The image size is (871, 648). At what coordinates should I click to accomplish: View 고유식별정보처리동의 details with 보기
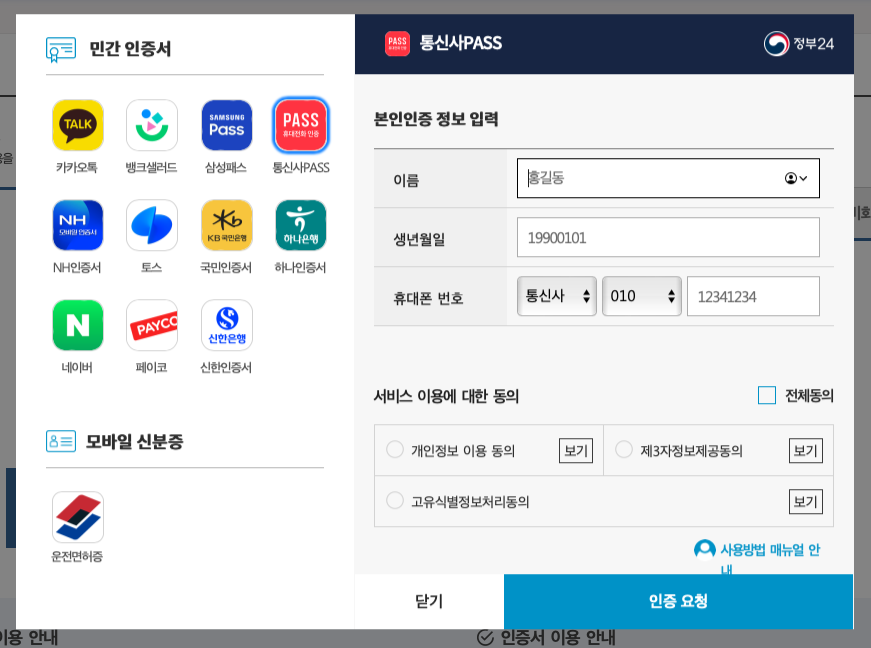click(x=805, y=501)
